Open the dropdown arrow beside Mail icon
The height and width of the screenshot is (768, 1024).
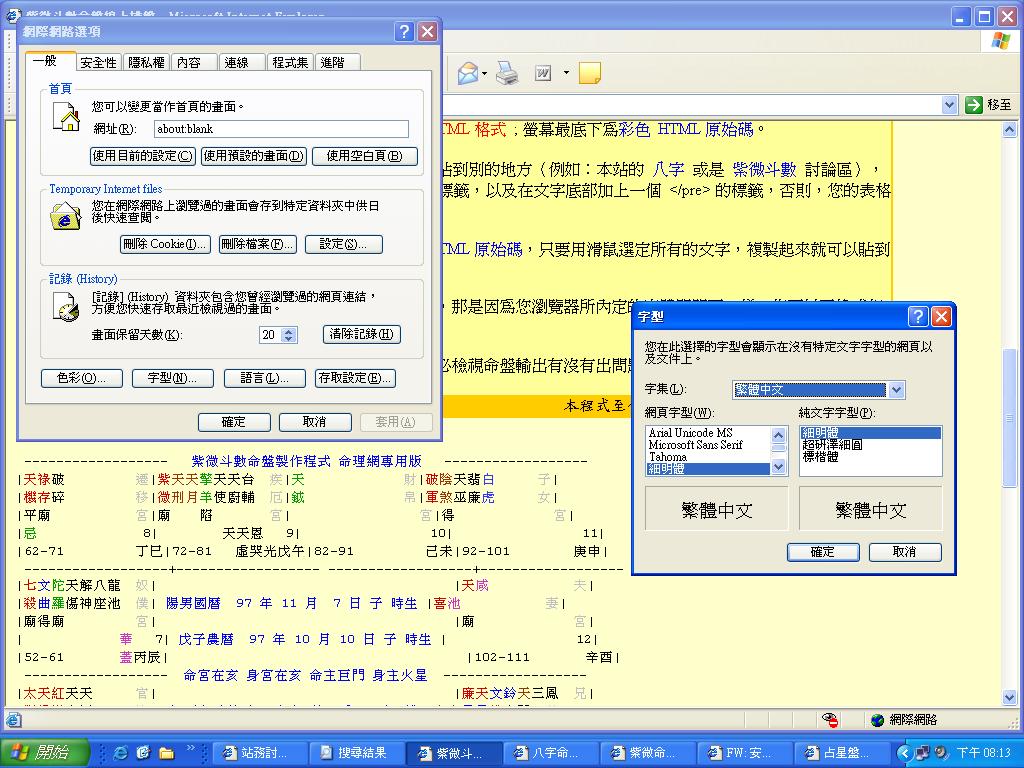[x=485, y=73]
